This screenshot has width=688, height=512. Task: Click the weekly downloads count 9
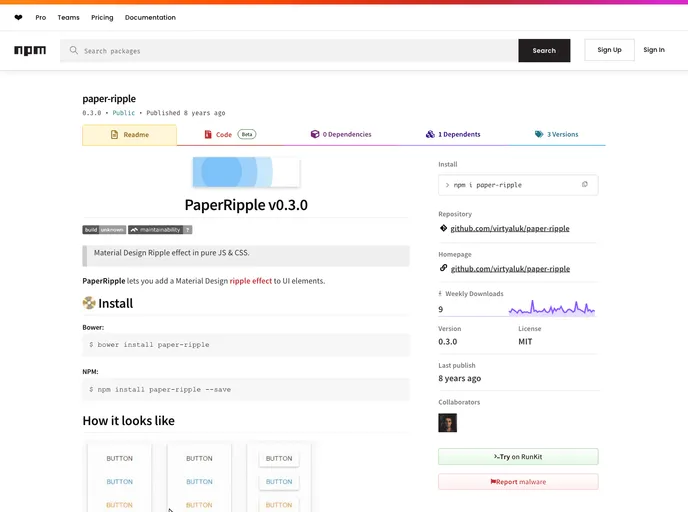[441, 309]
